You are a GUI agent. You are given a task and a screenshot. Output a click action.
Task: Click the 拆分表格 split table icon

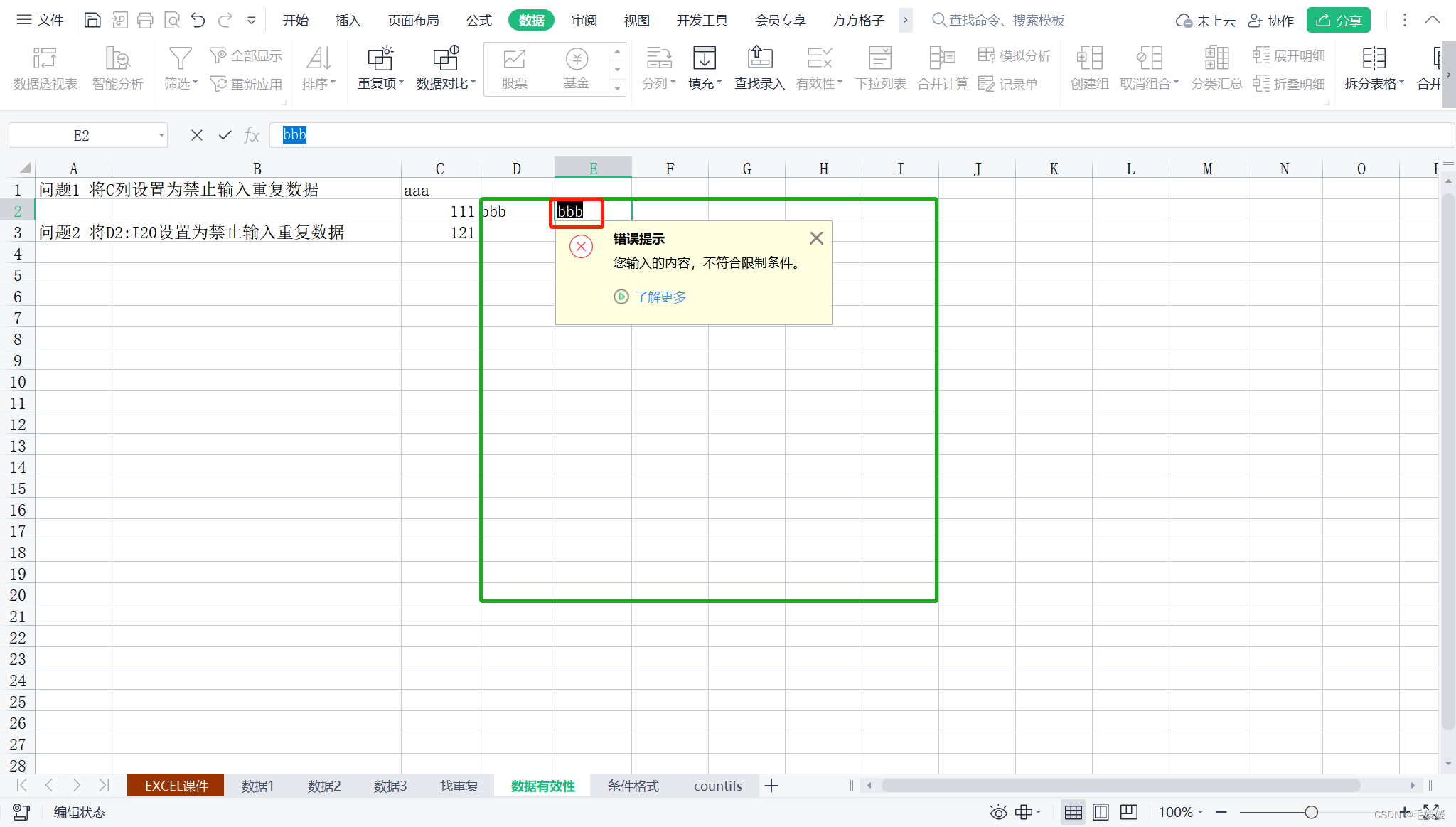(1374, 58)
